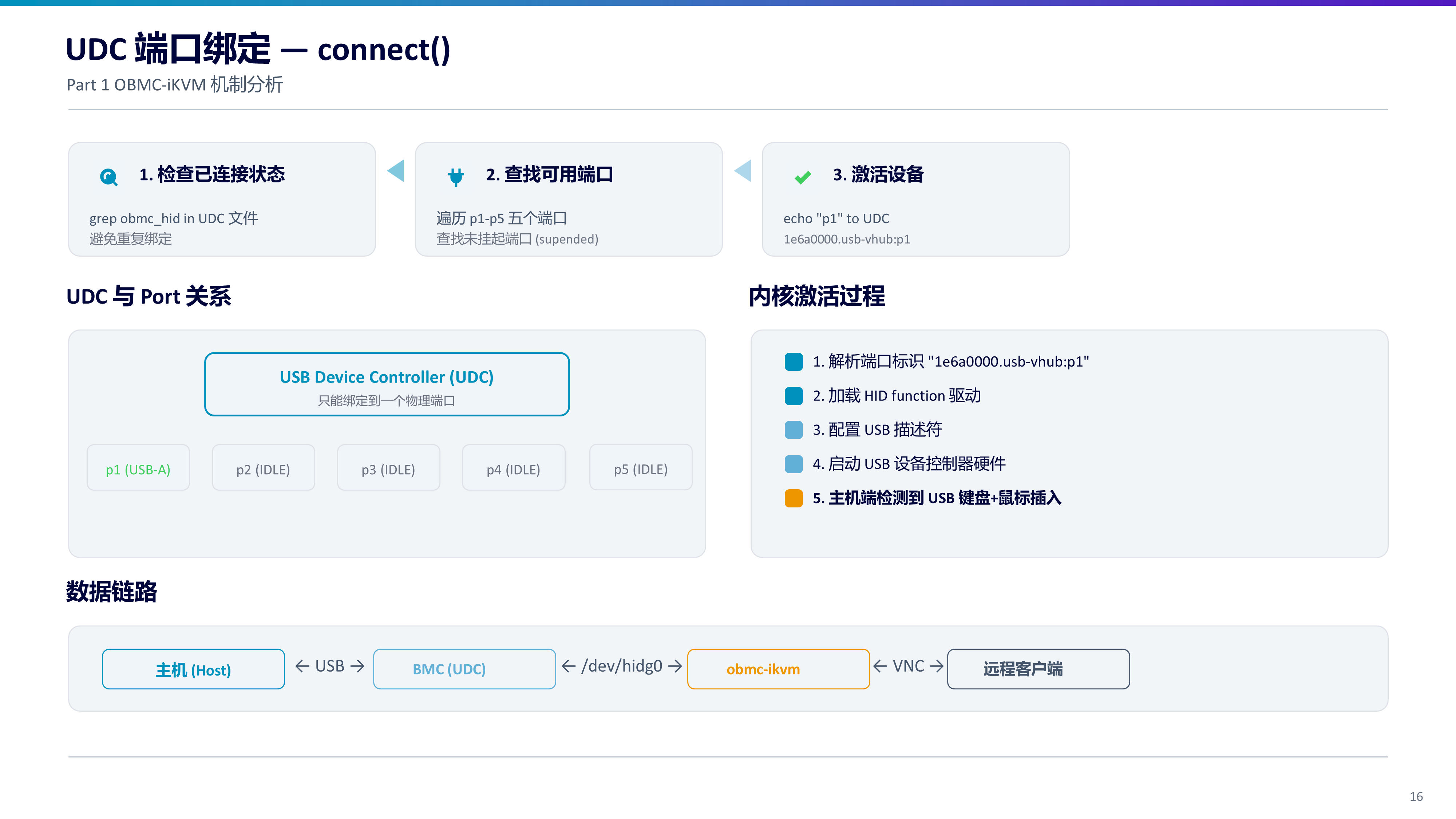Click the orange square beside 主机端检测到 USB

click(794, 498)
